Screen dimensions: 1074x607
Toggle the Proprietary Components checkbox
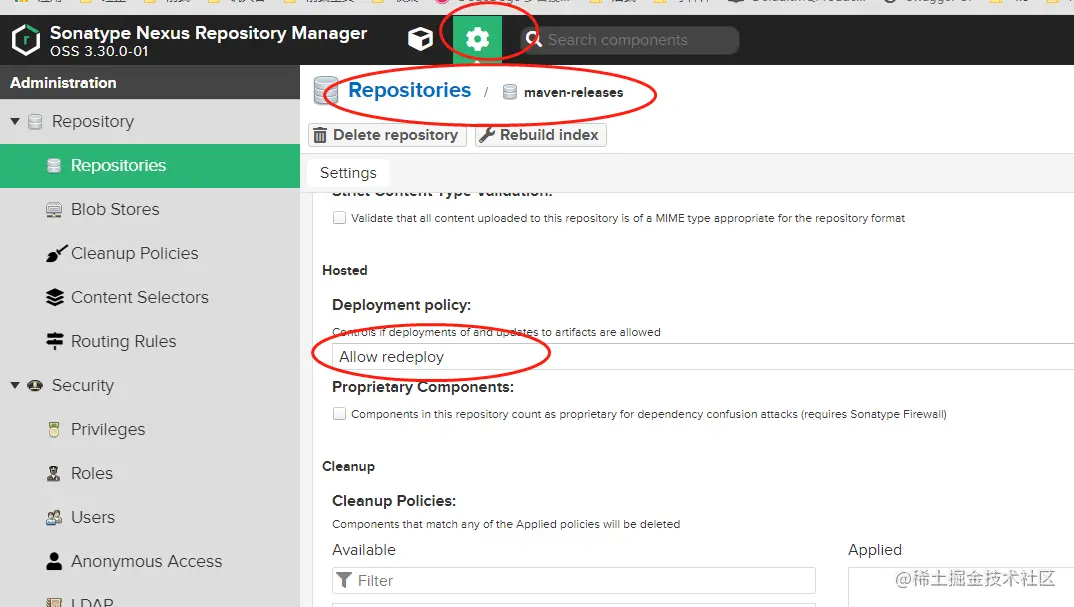pyautogui.click(x=339, y=414)
